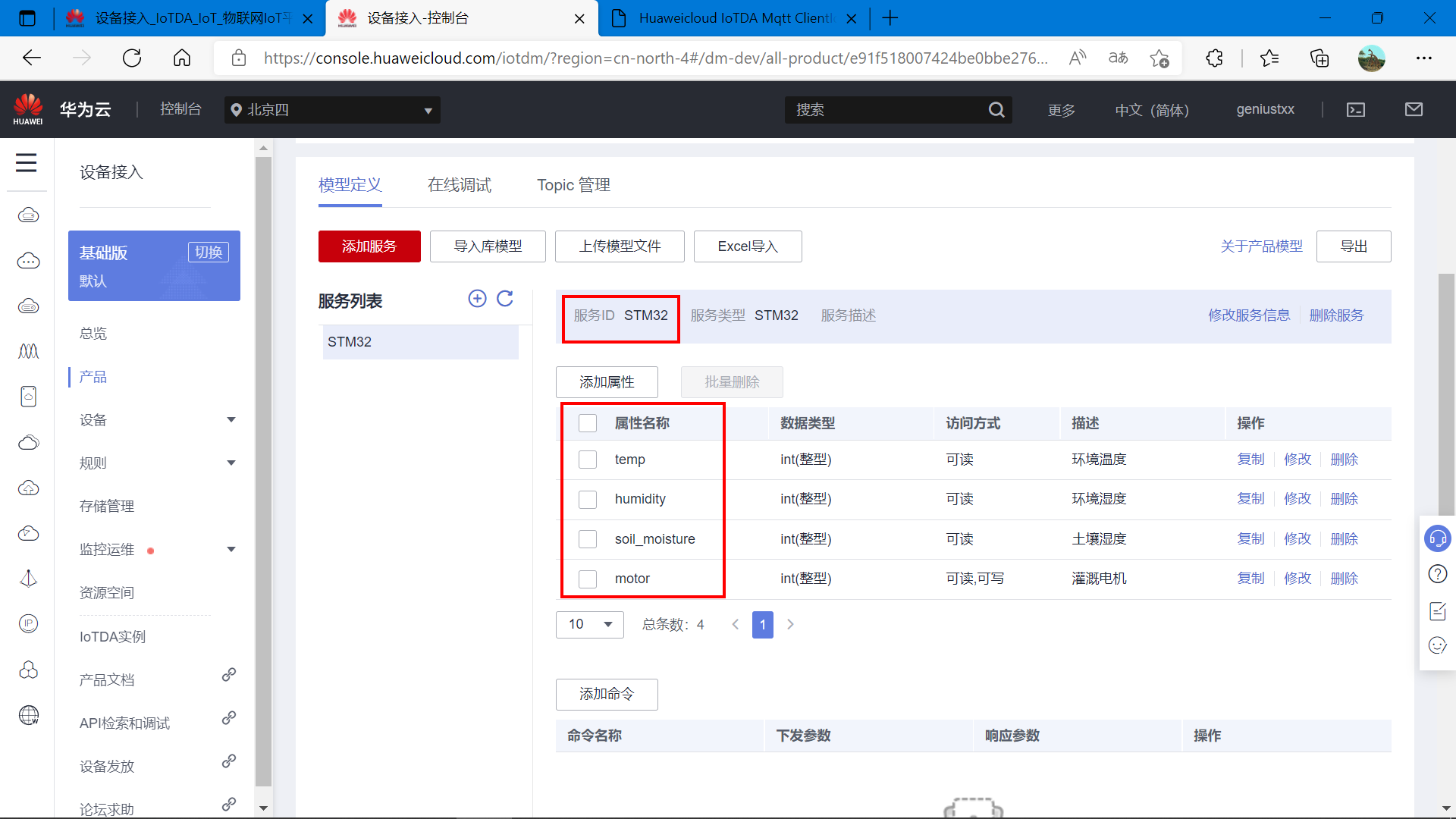Click the add service plus icon
Image resolution: width=1456 pixels, height=819 pixels.
[x=477, y=299]
